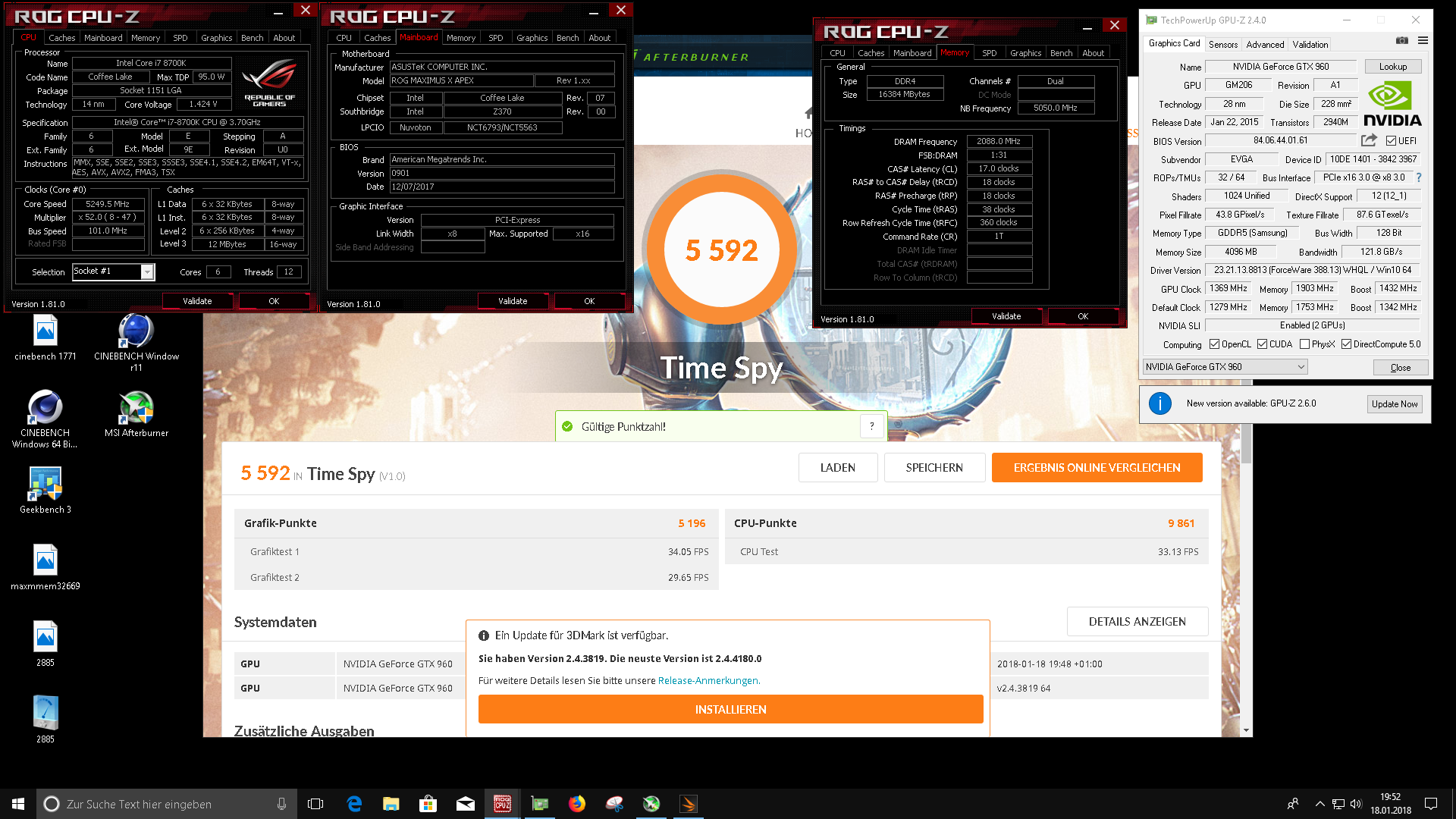Open the Graphics tab in the CPU-Z Memory window

[x=1025, y=53]
